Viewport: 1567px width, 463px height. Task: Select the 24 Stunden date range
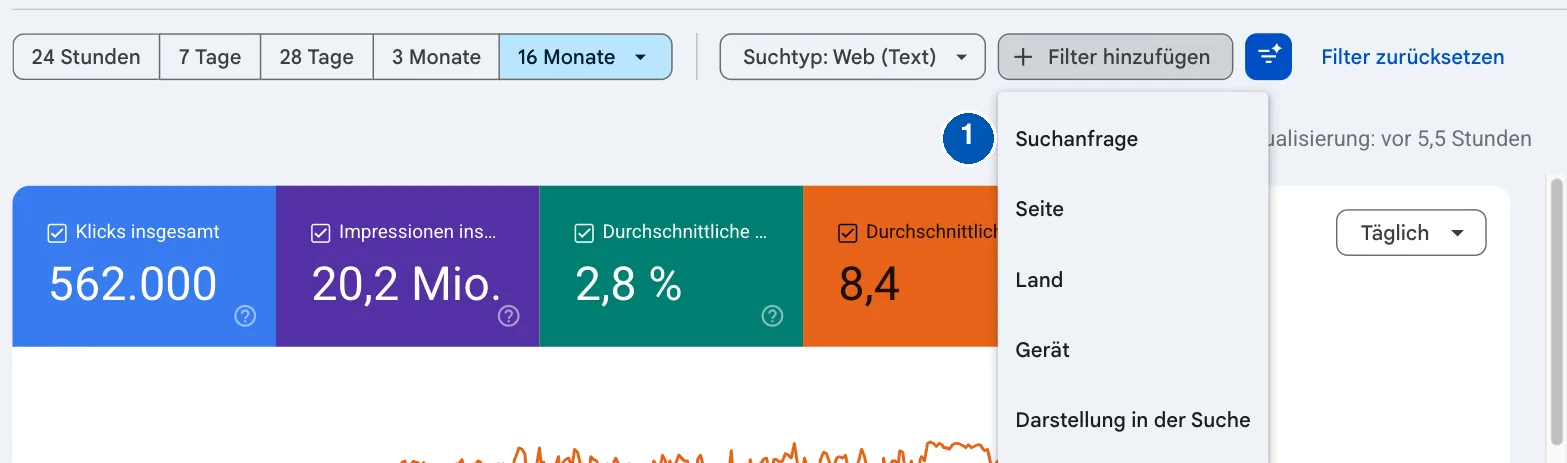point(86,57)
